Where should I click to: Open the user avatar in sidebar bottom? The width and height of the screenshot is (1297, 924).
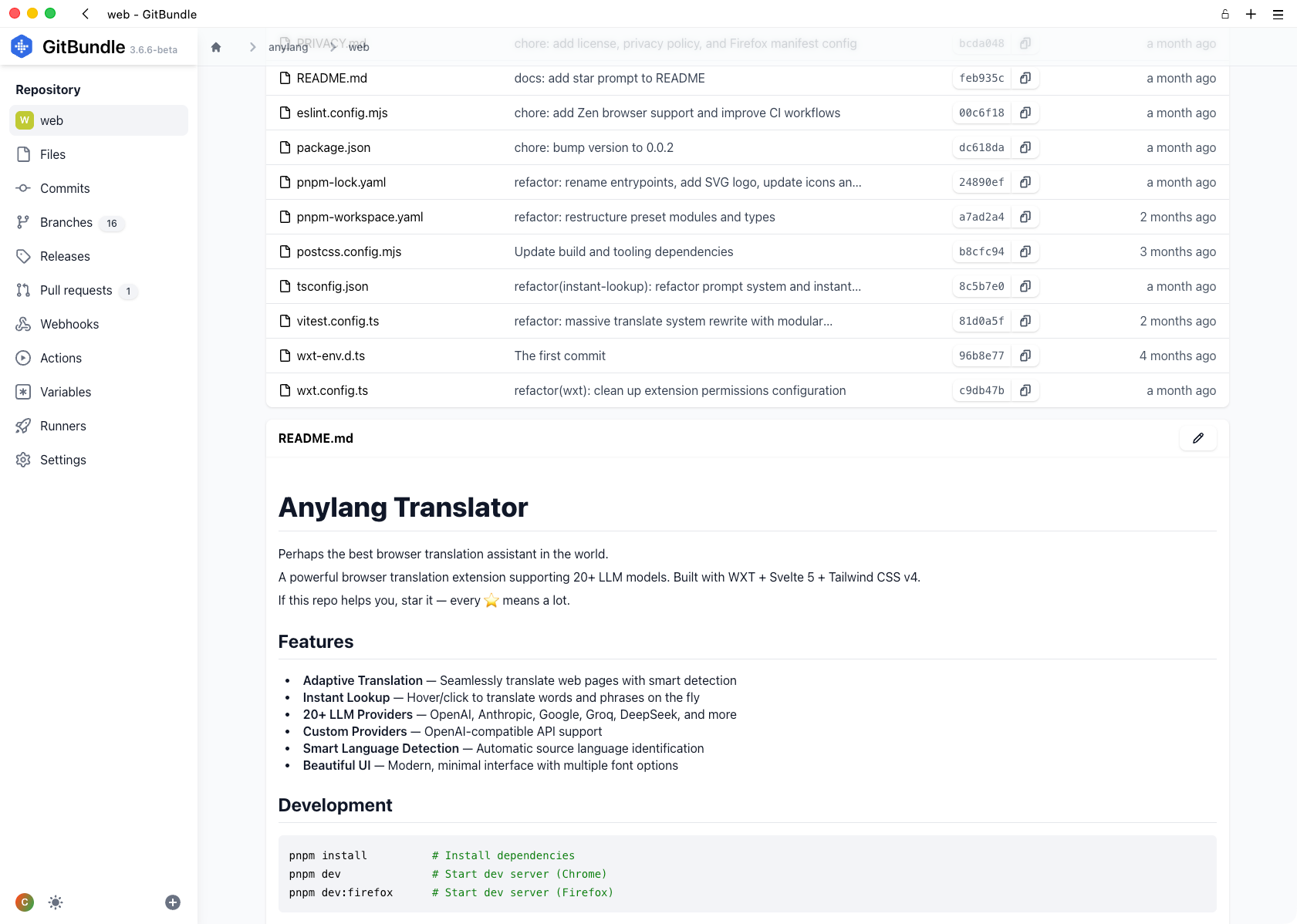tap(25, 902)
